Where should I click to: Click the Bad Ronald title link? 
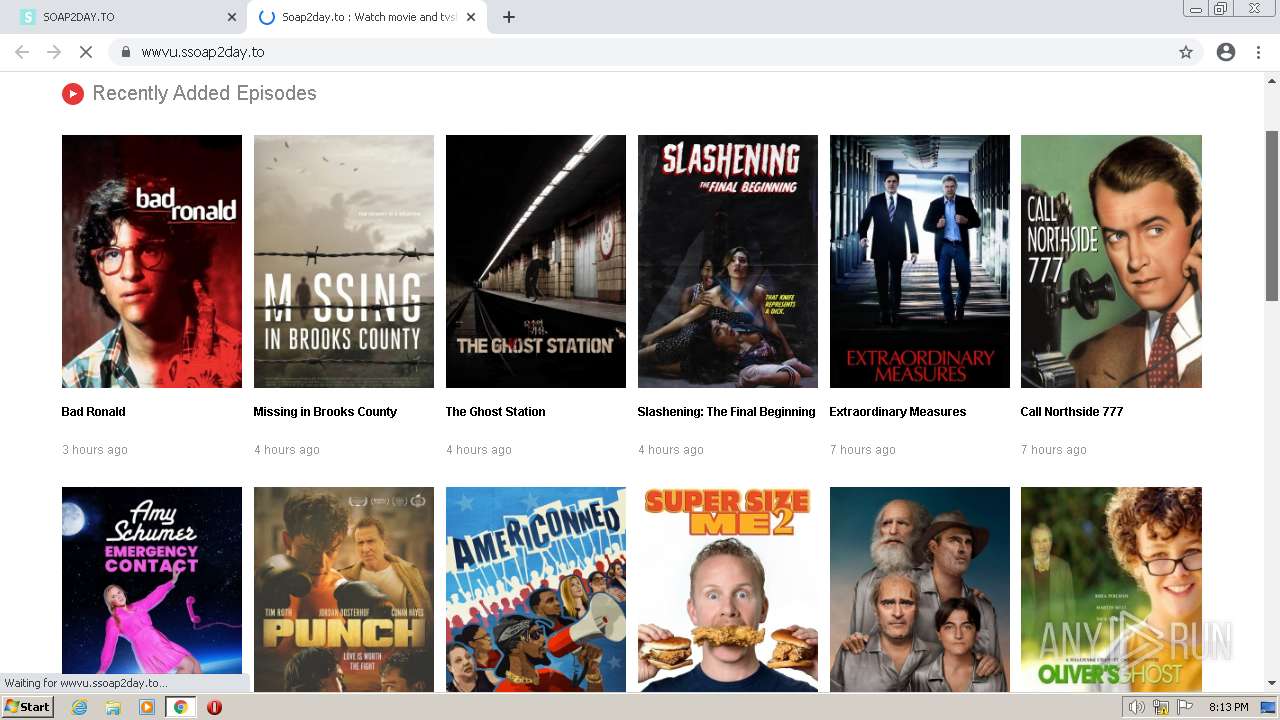[93, 412]
